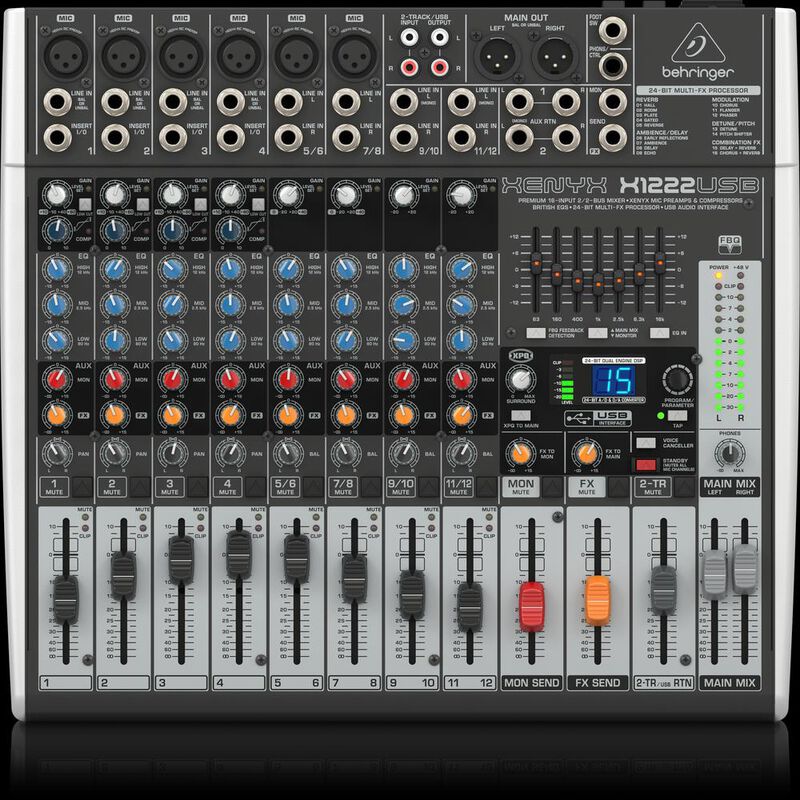Click the 2-Track OUTPUT right red RCA jack
Screen dimensions: 800x800
pyautogui.click(x=439, y=67)
